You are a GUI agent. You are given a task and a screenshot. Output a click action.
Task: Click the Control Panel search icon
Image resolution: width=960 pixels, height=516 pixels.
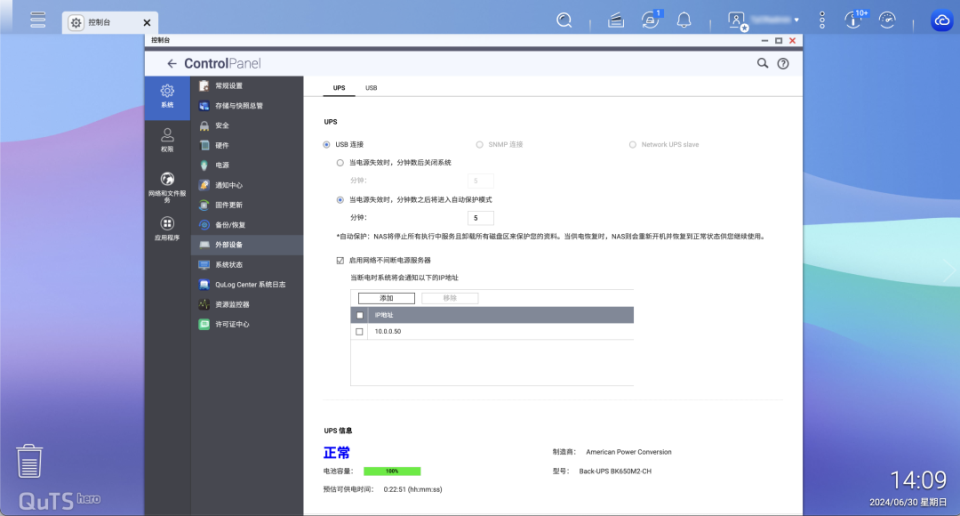point(762,63)
